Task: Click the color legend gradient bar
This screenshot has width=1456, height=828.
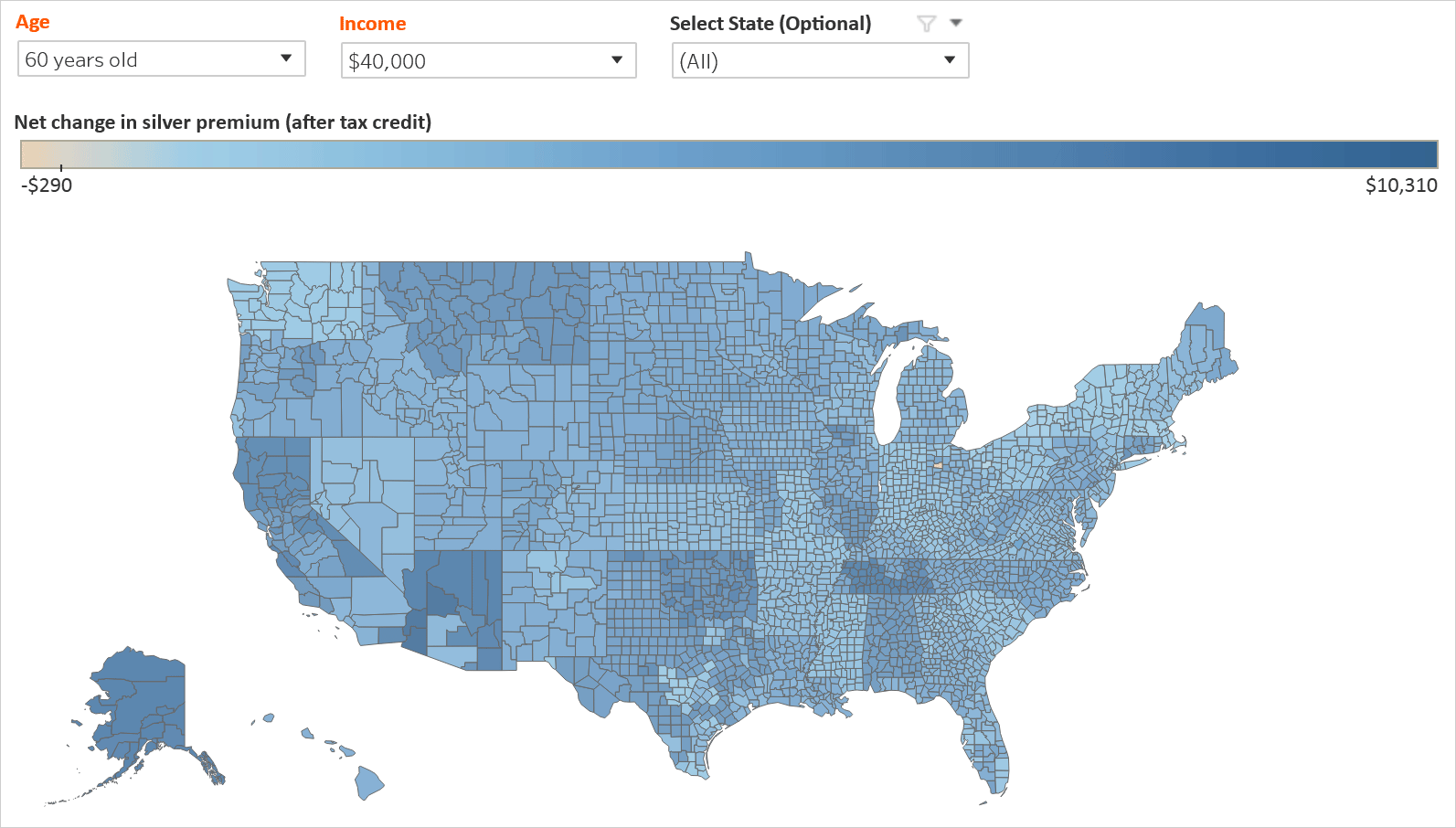Action: click(728, 154)
